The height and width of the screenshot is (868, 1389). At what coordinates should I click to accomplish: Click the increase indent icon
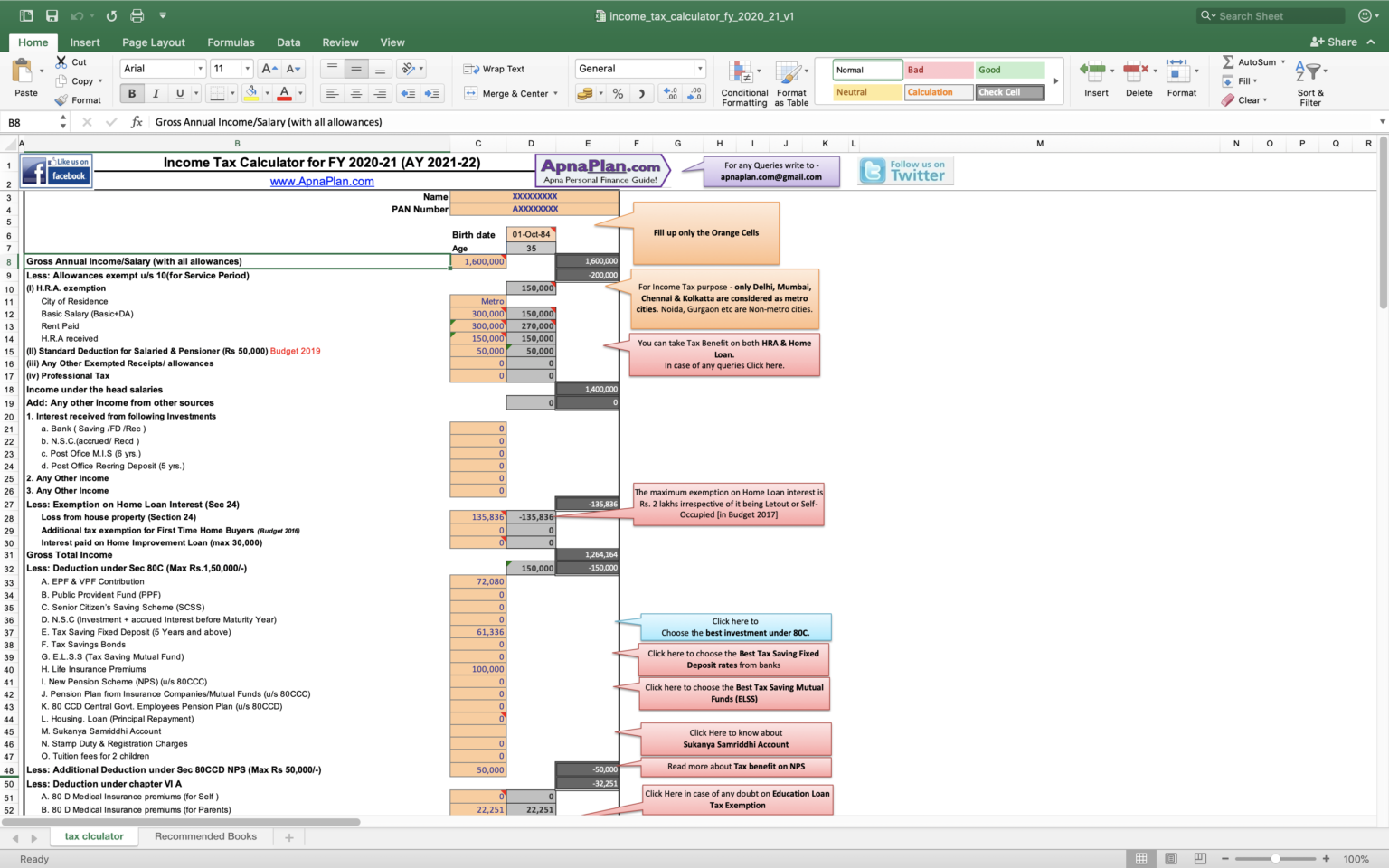point(432,93)
